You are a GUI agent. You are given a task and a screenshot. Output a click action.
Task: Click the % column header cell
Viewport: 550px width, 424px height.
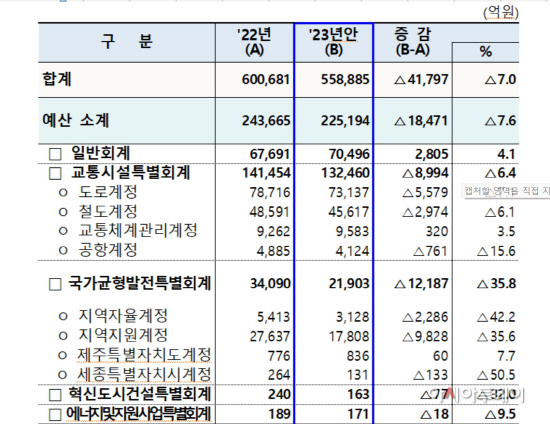pos(485,53)
